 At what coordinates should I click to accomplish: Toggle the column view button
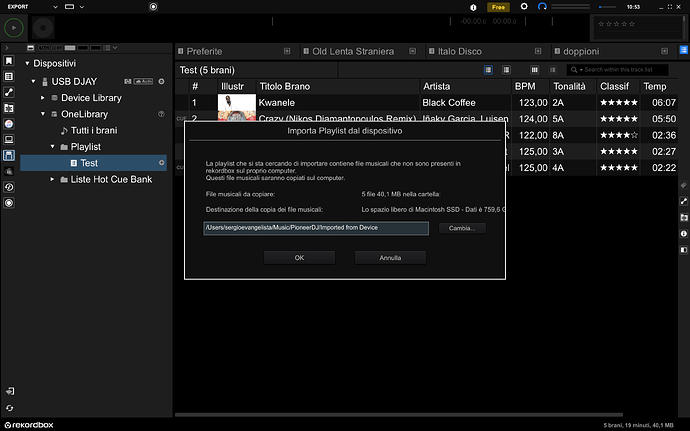coord(534,70)
